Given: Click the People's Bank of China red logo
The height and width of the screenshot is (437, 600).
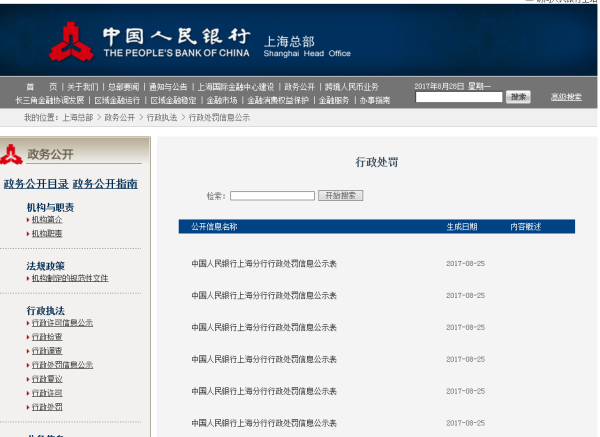Looking at the screenshot, I should (71, 42).
